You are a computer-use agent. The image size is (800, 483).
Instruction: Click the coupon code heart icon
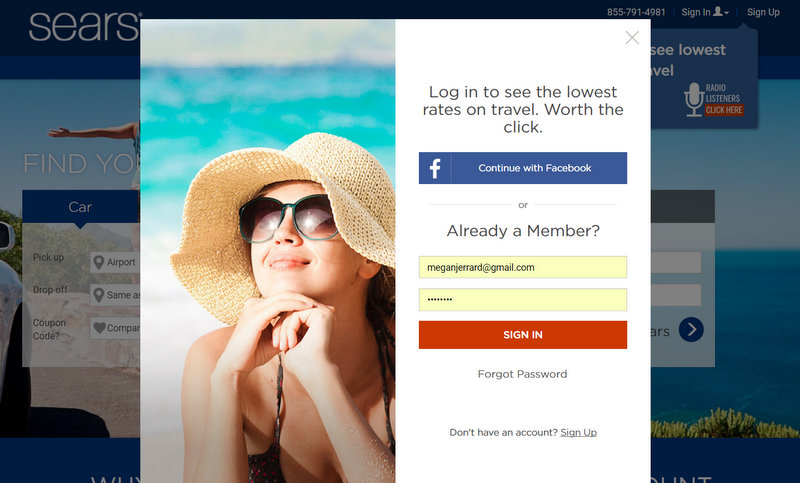(x=99, y=328)
